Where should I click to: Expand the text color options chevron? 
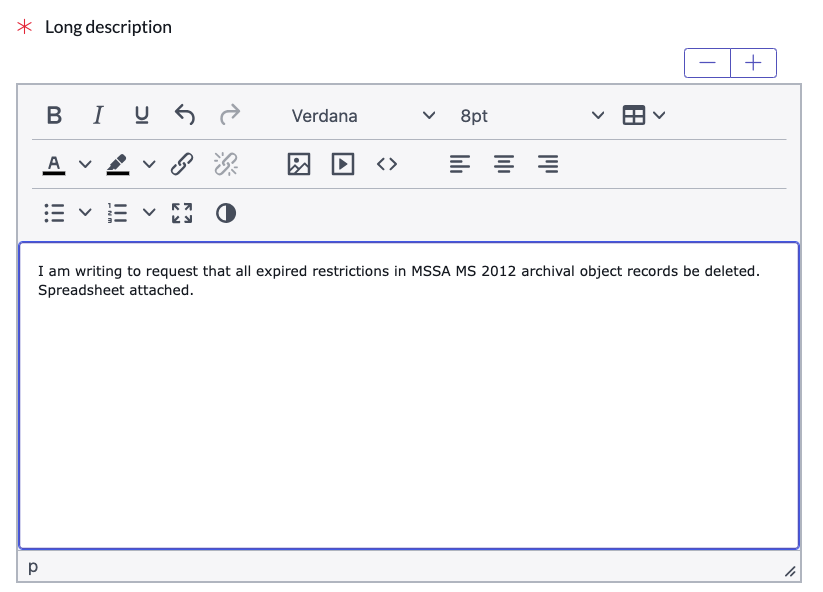pyautogui.click(x=85, y=164)
